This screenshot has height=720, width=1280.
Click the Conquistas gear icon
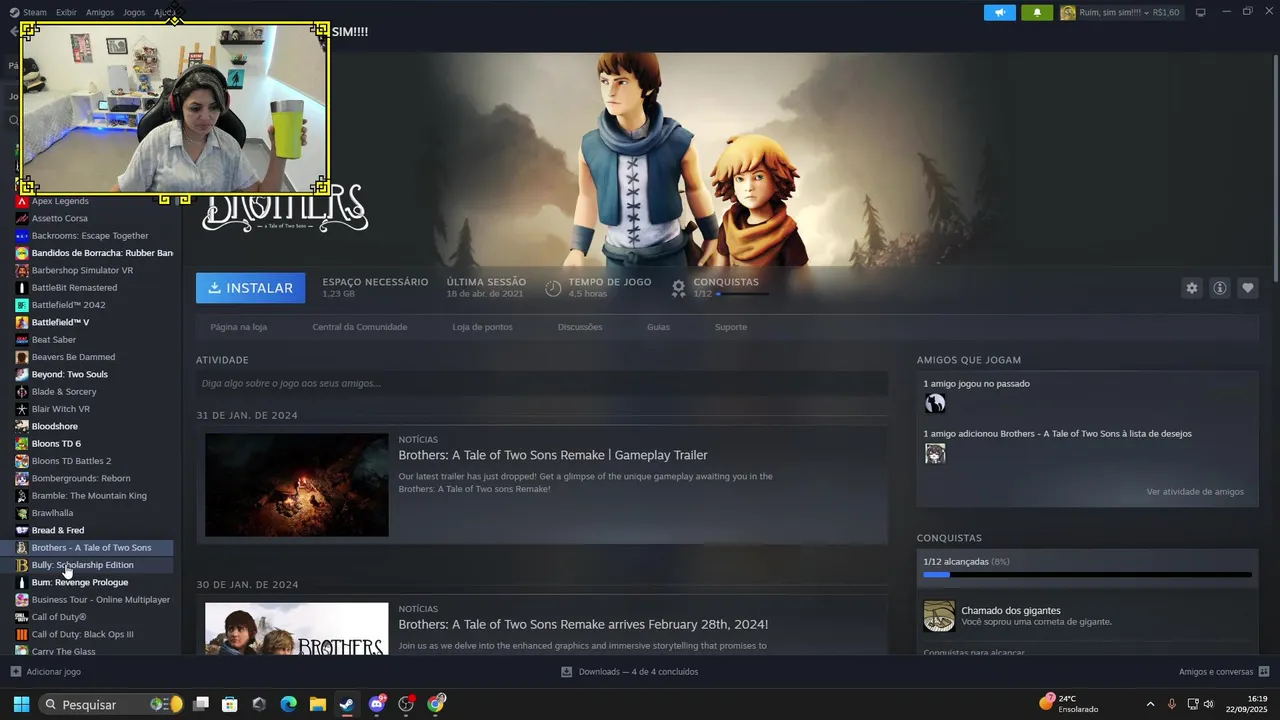678,288
